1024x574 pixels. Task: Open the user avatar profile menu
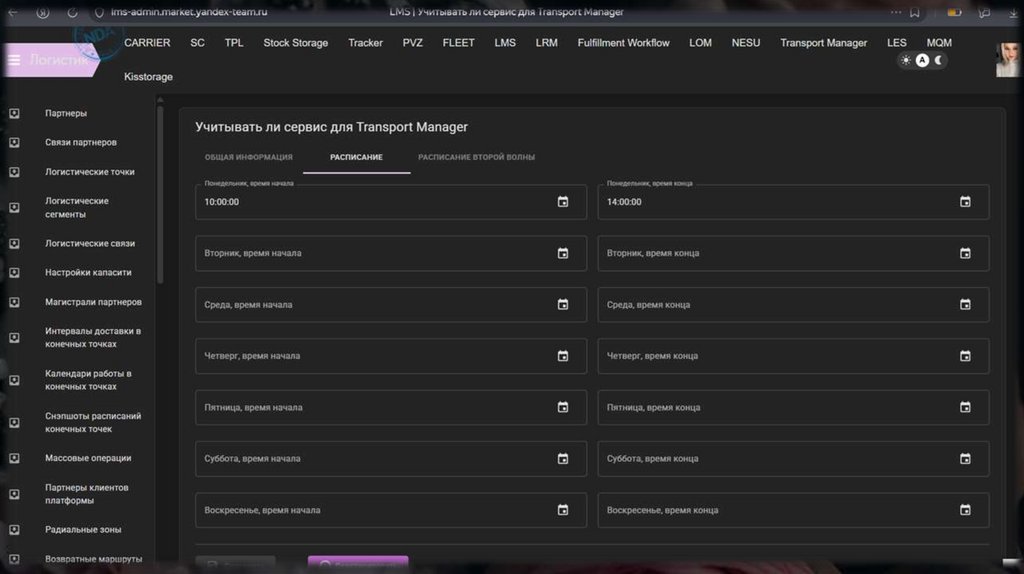[1006, 60]
